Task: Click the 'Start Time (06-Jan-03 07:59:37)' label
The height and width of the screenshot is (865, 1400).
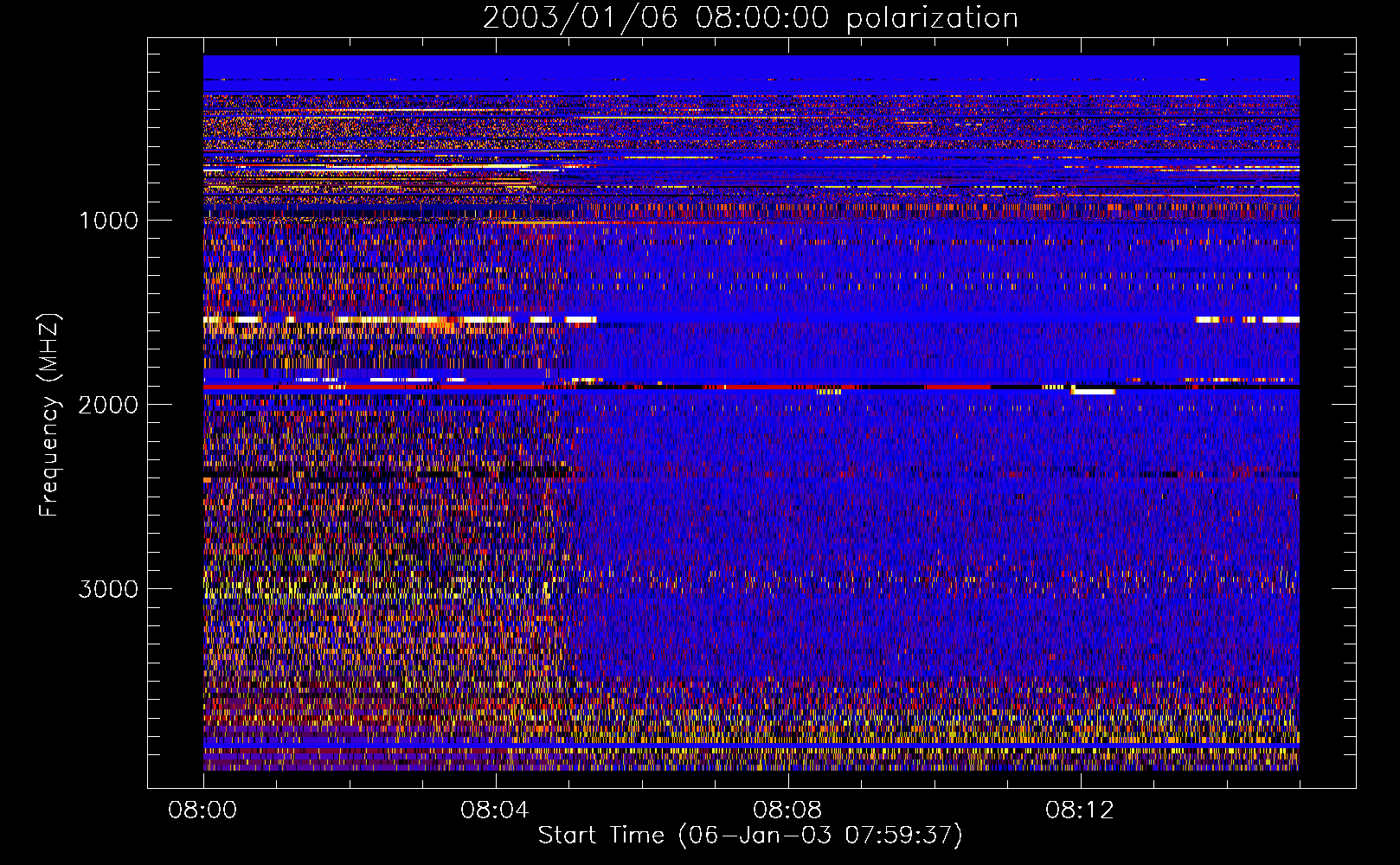Action: pos(750,836)
